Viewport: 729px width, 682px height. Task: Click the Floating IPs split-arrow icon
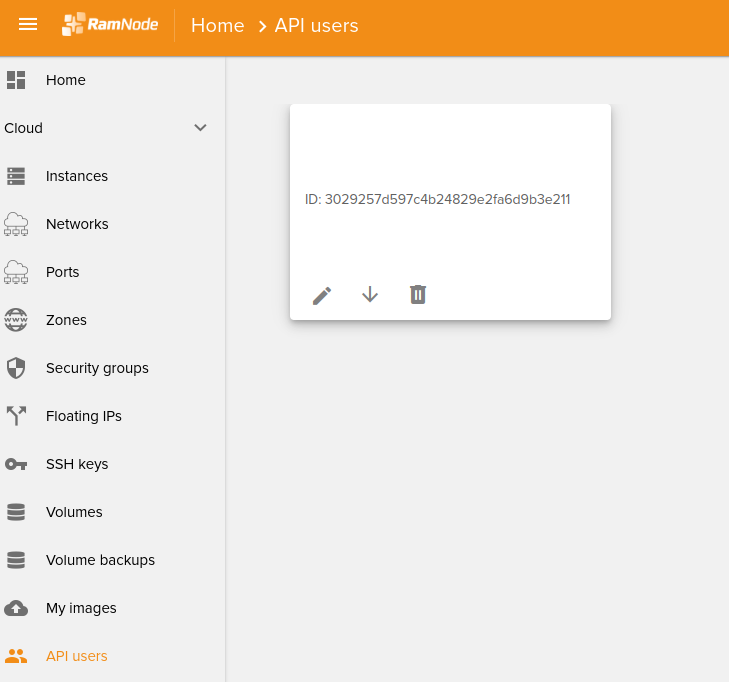16,416
